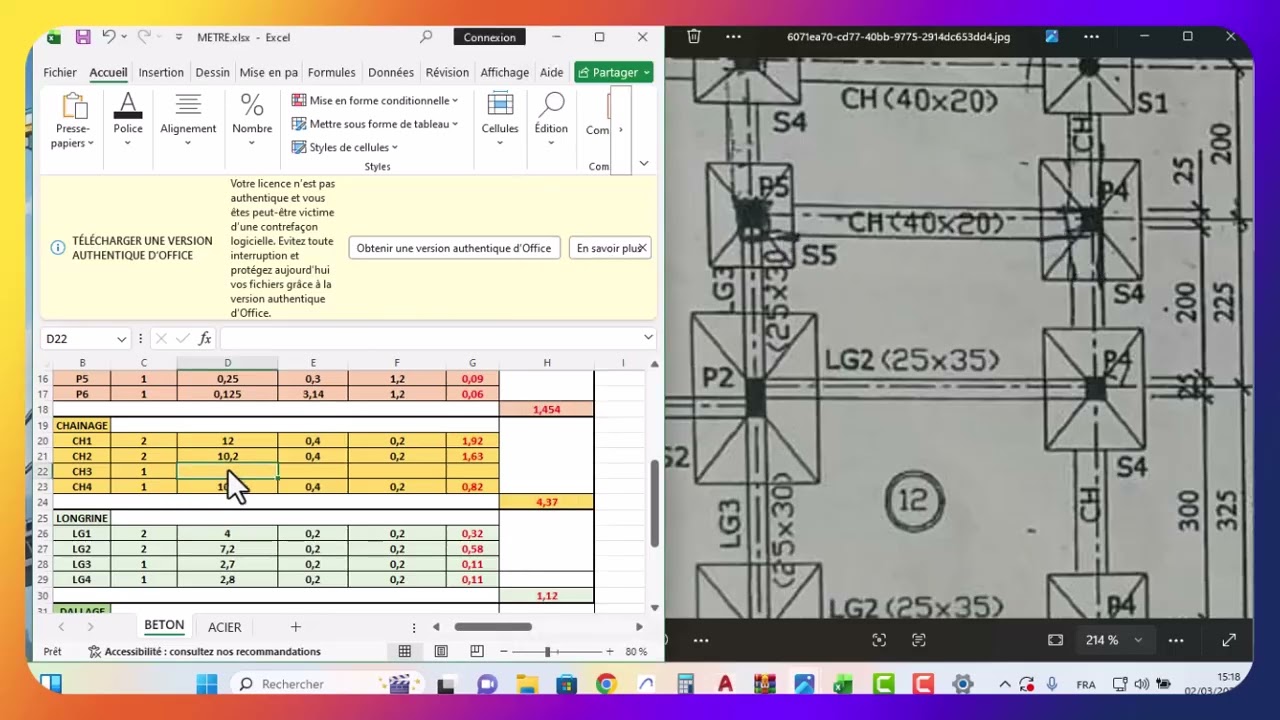Open the Police font group
Viewport: 1280px width, 720px height.
(128, 120)
